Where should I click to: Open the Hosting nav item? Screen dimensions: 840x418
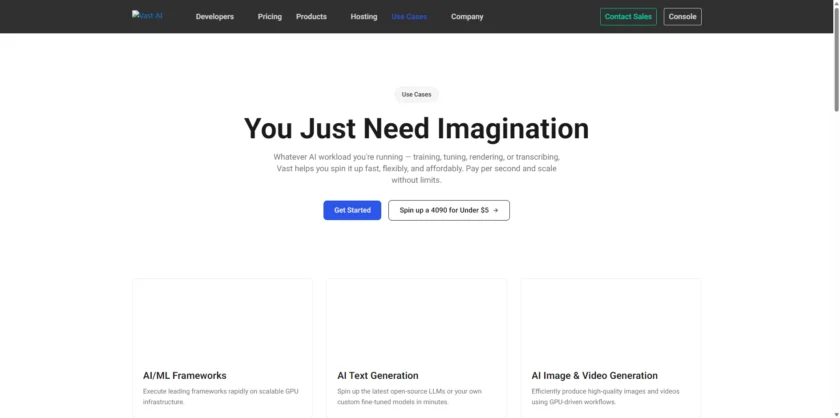(x=364, y=17)
